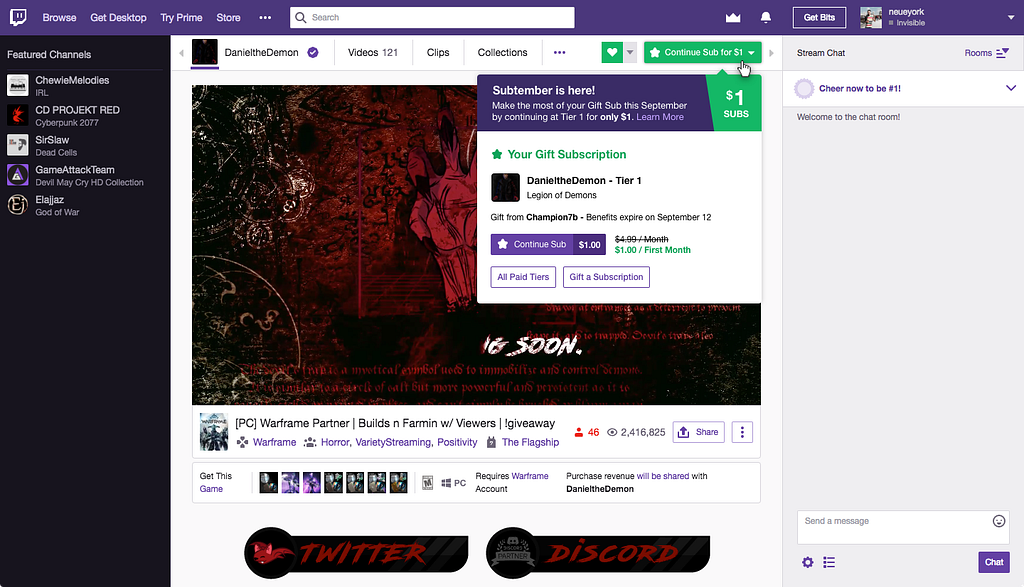Viewport: 1024px width, 587px height.
Task: Click DanieltheDemon Tier 1 subscription avatar
Action: (505, 187)
